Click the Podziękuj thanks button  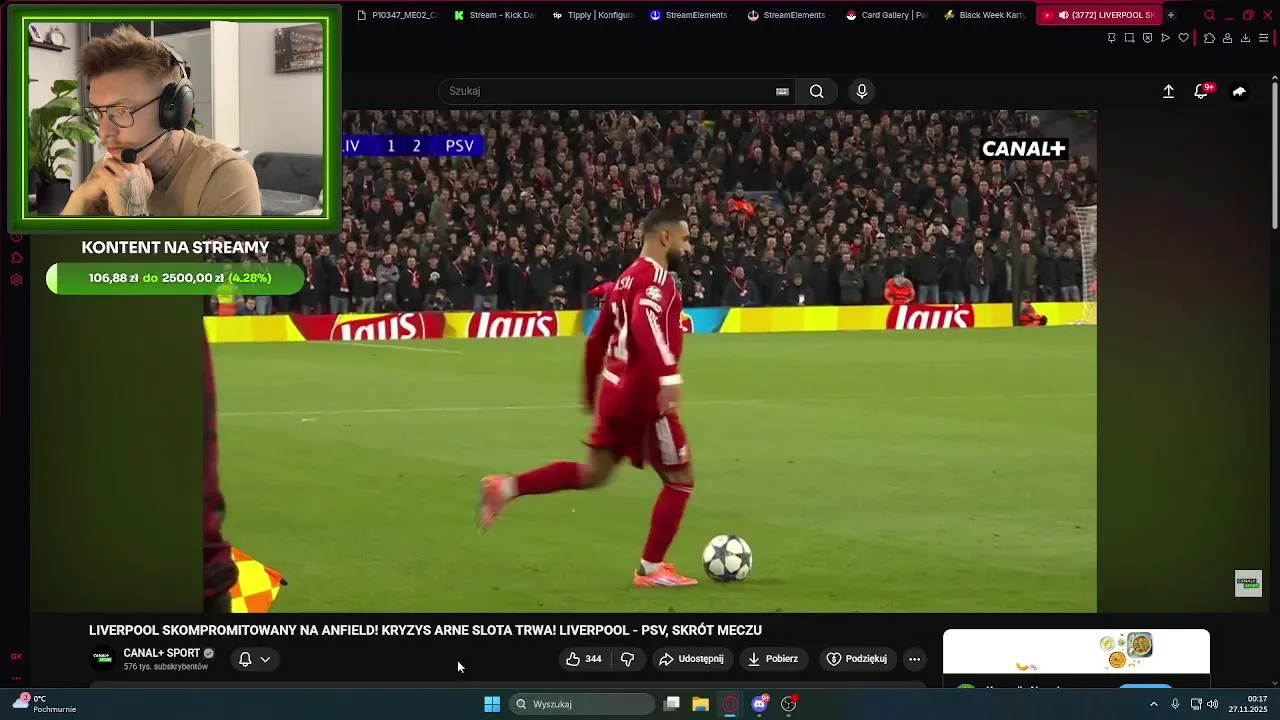coord(857,659)
